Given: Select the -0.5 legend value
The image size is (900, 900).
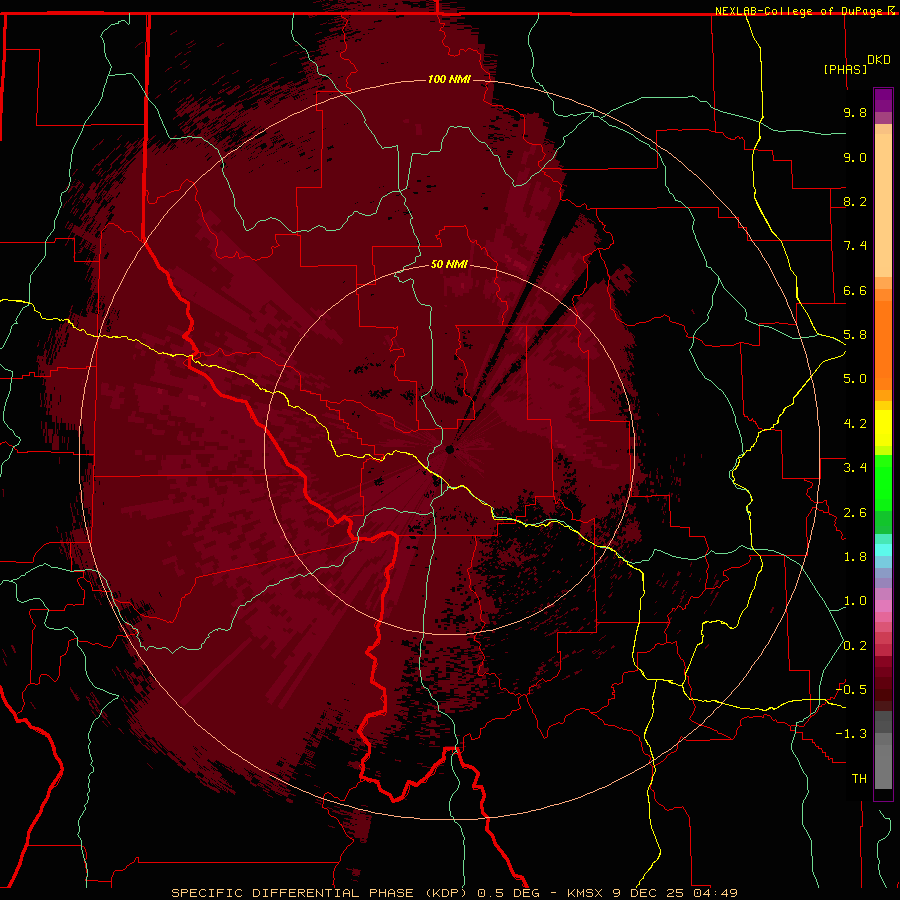Looking at the screenshot, I should pos(851,690).
